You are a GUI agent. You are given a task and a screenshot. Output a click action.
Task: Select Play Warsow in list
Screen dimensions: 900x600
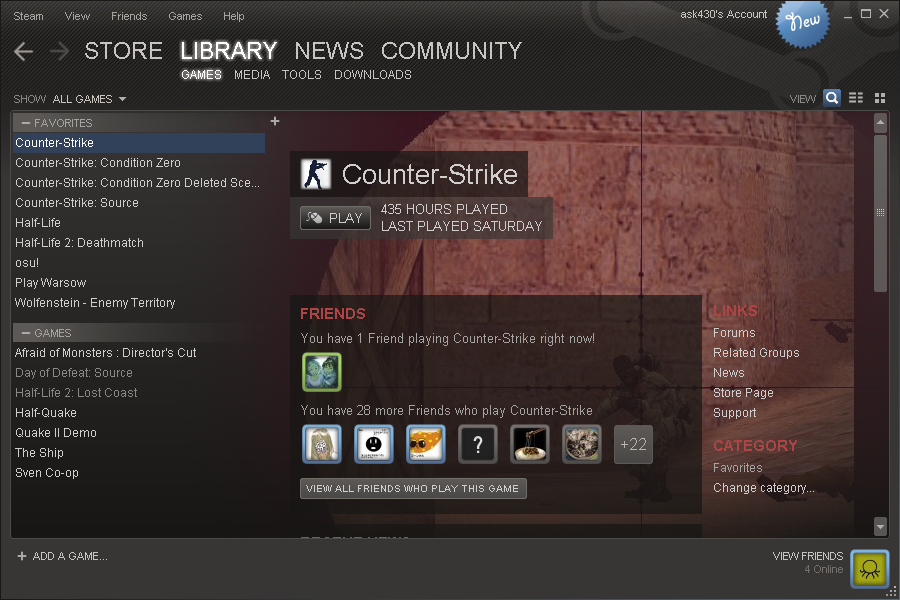[x=138, y=283]
